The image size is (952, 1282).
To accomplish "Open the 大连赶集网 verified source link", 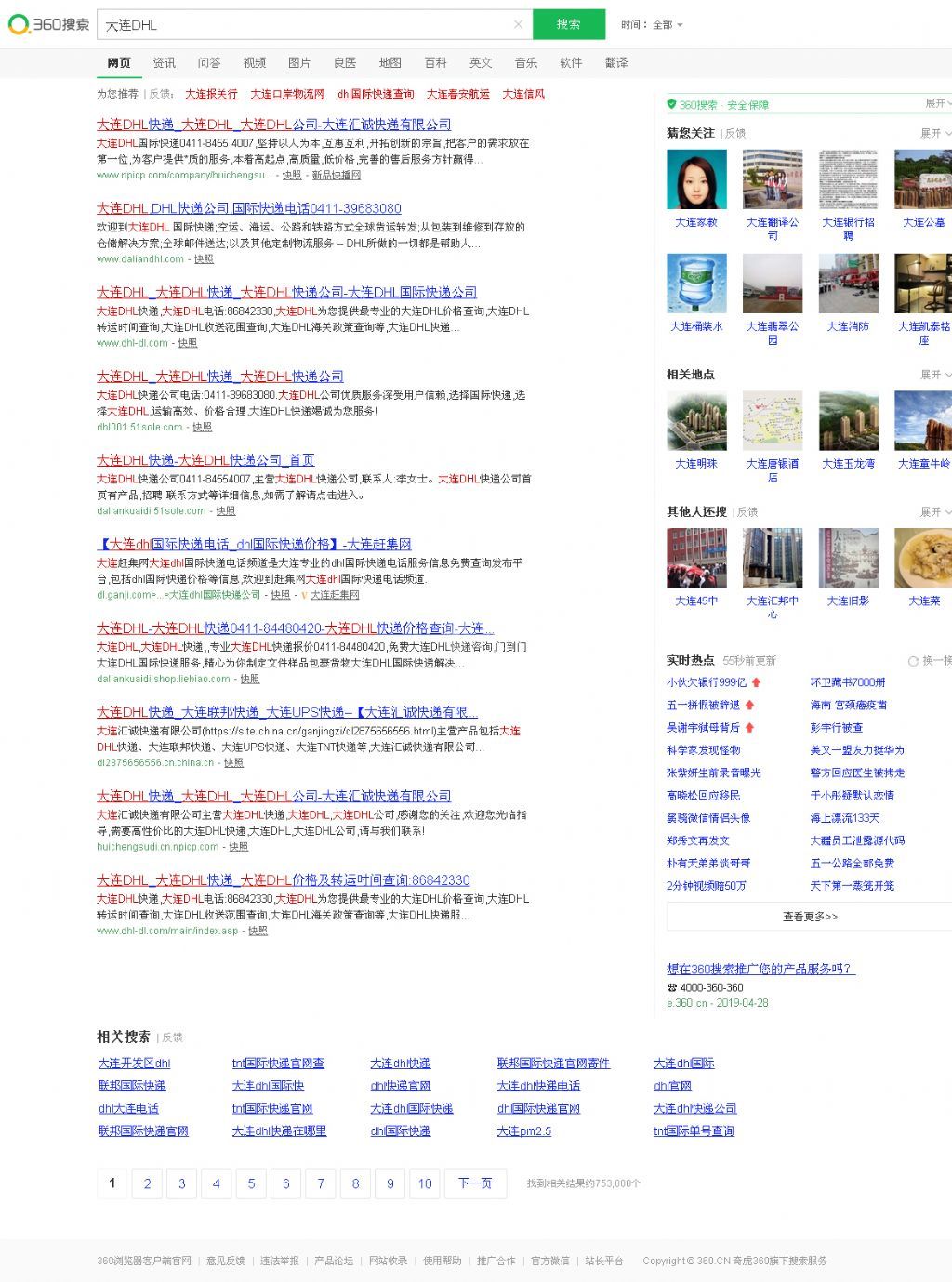I will (x=335, y=595).
